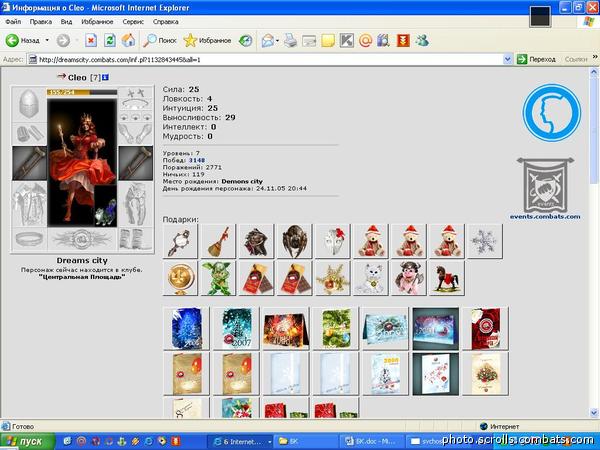
Task: Click the Ссылки links toolbar label
Action: pyautogui.click(x=576, y=59)
